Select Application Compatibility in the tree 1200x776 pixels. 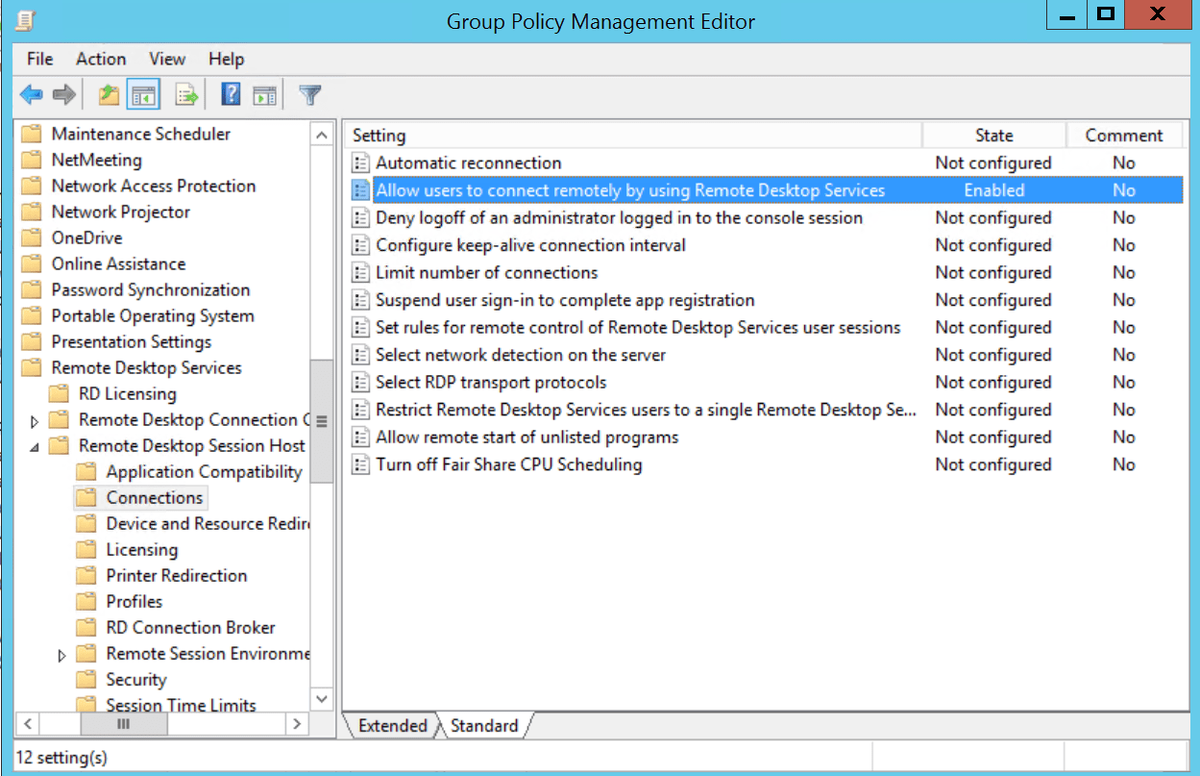pos(204,472)
